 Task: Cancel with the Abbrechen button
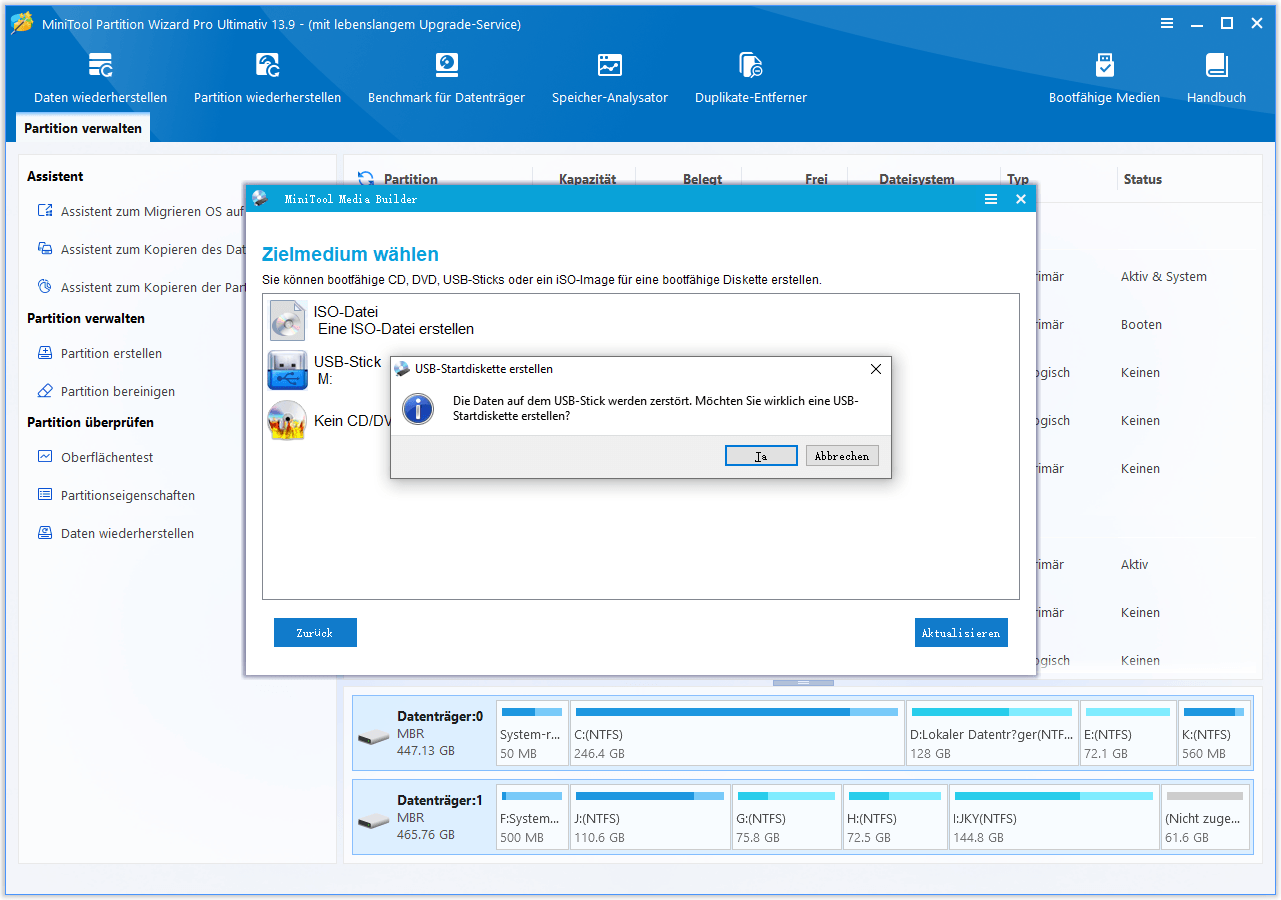(x=842, y=456)
